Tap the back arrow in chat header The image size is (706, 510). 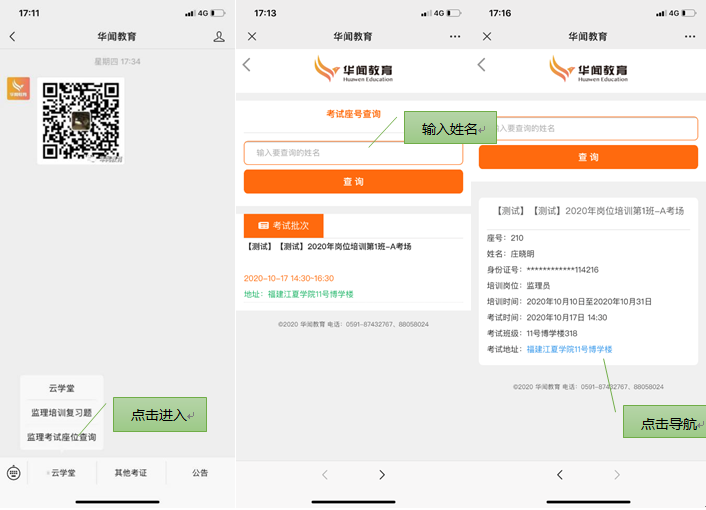tap(12, 37)
